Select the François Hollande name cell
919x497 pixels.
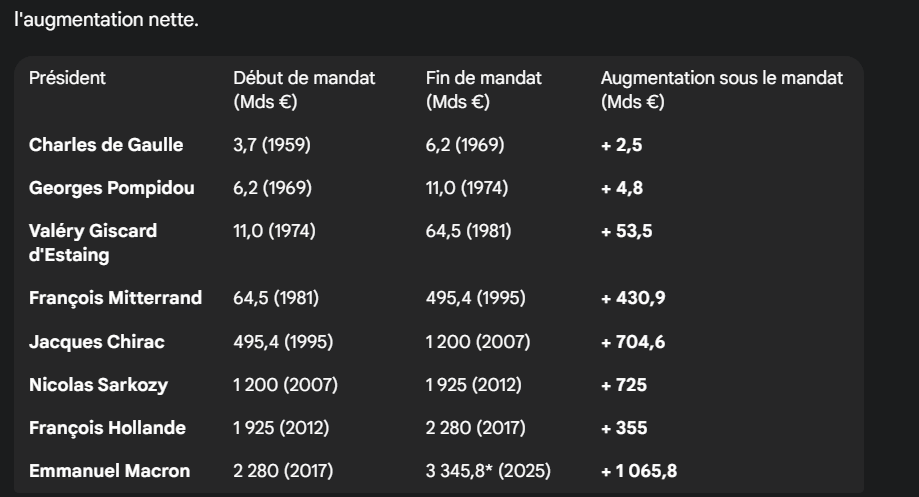[107, 428]
